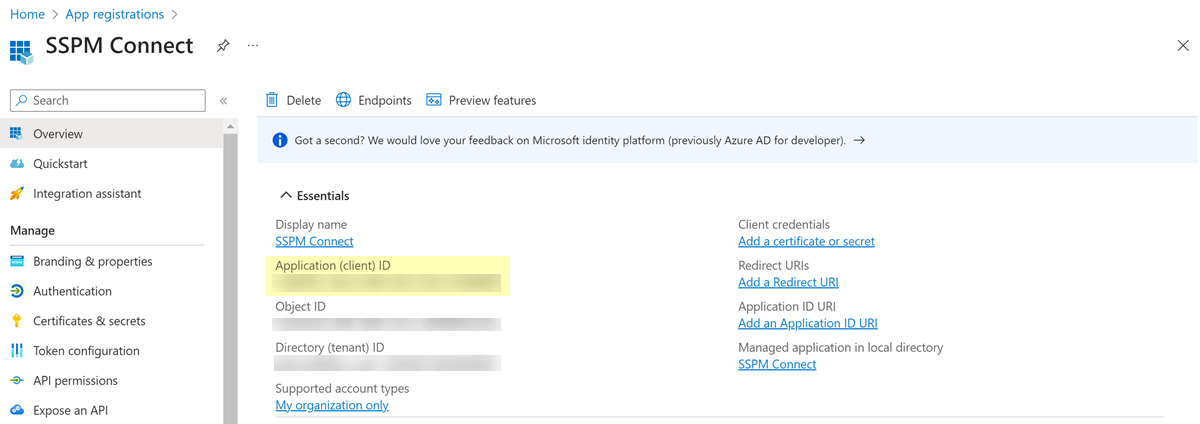This screenshot has width=1200, height=424.
Task: Open Branding & properties
Action: 92,262
